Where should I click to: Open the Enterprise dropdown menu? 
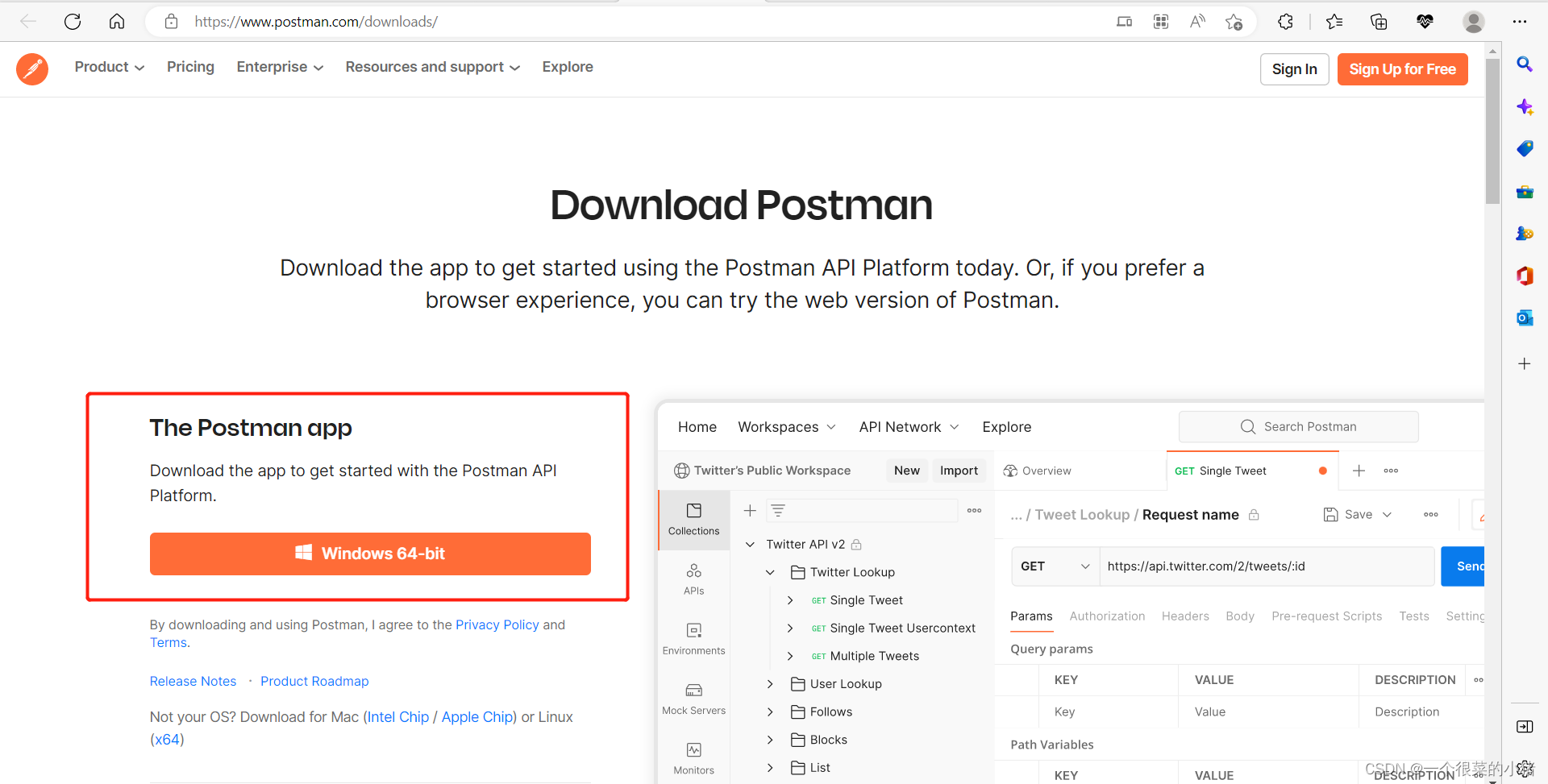tap(280, 67)
